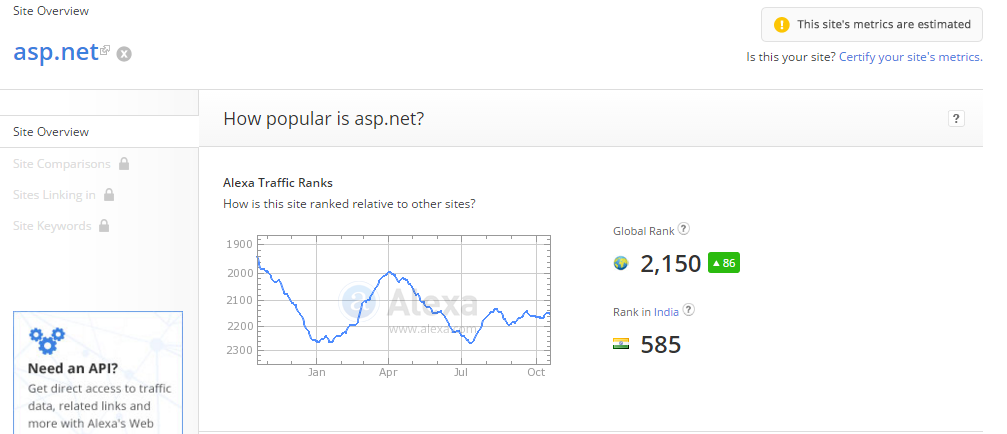Click the Rank in India help icon
The height and width of the screenshot is (434, 1007).
click(688, 309)
